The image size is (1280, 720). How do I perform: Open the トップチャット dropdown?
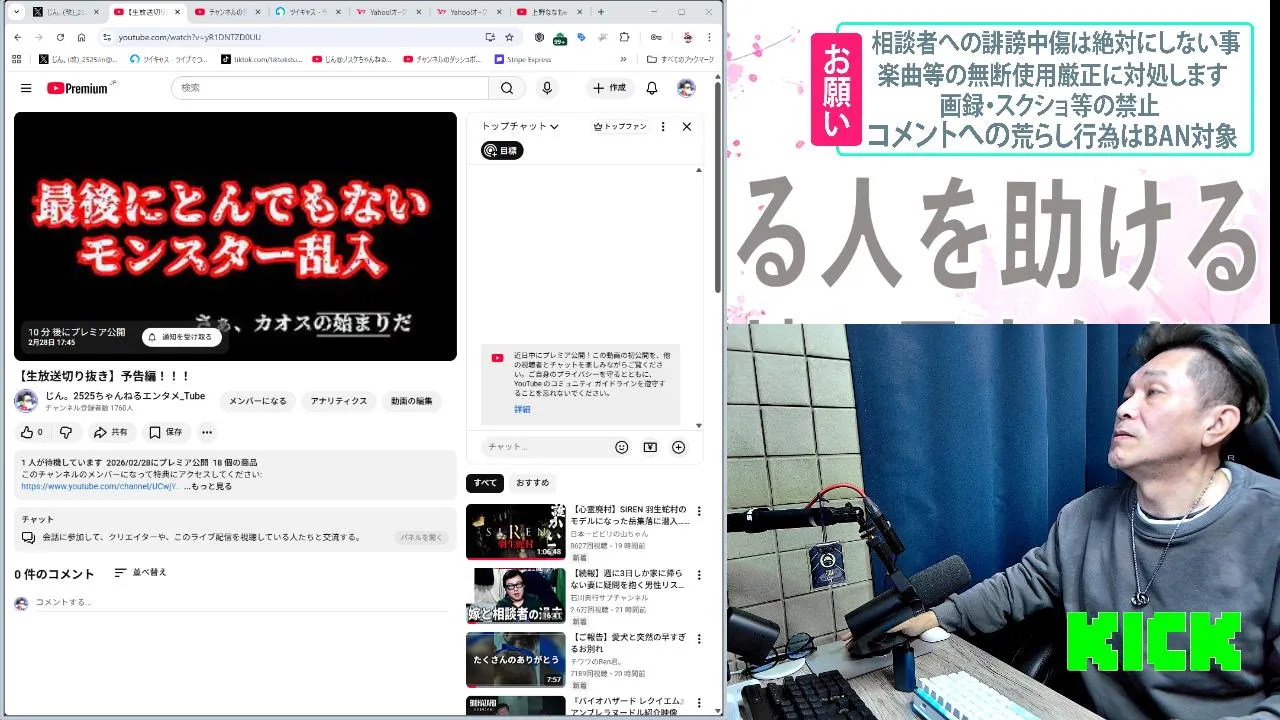point(520,127)
